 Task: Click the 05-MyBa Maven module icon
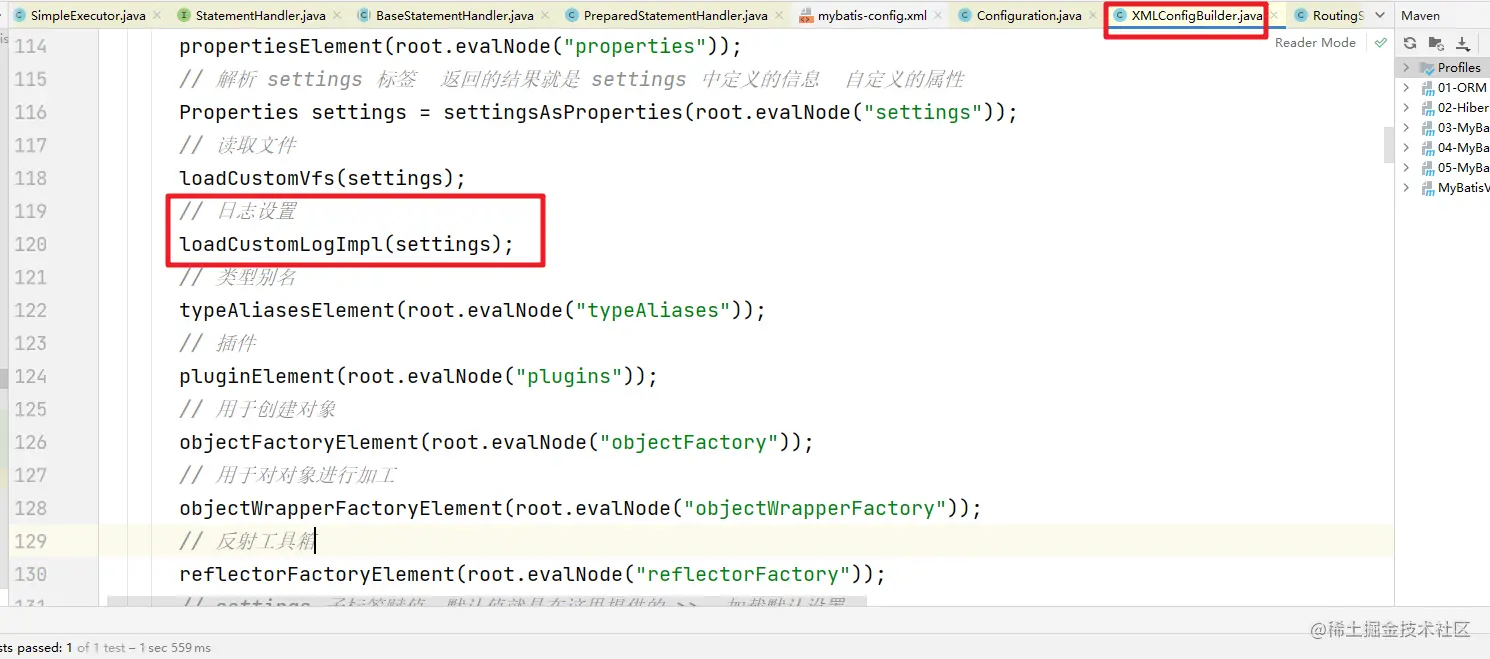(1427, 168)
